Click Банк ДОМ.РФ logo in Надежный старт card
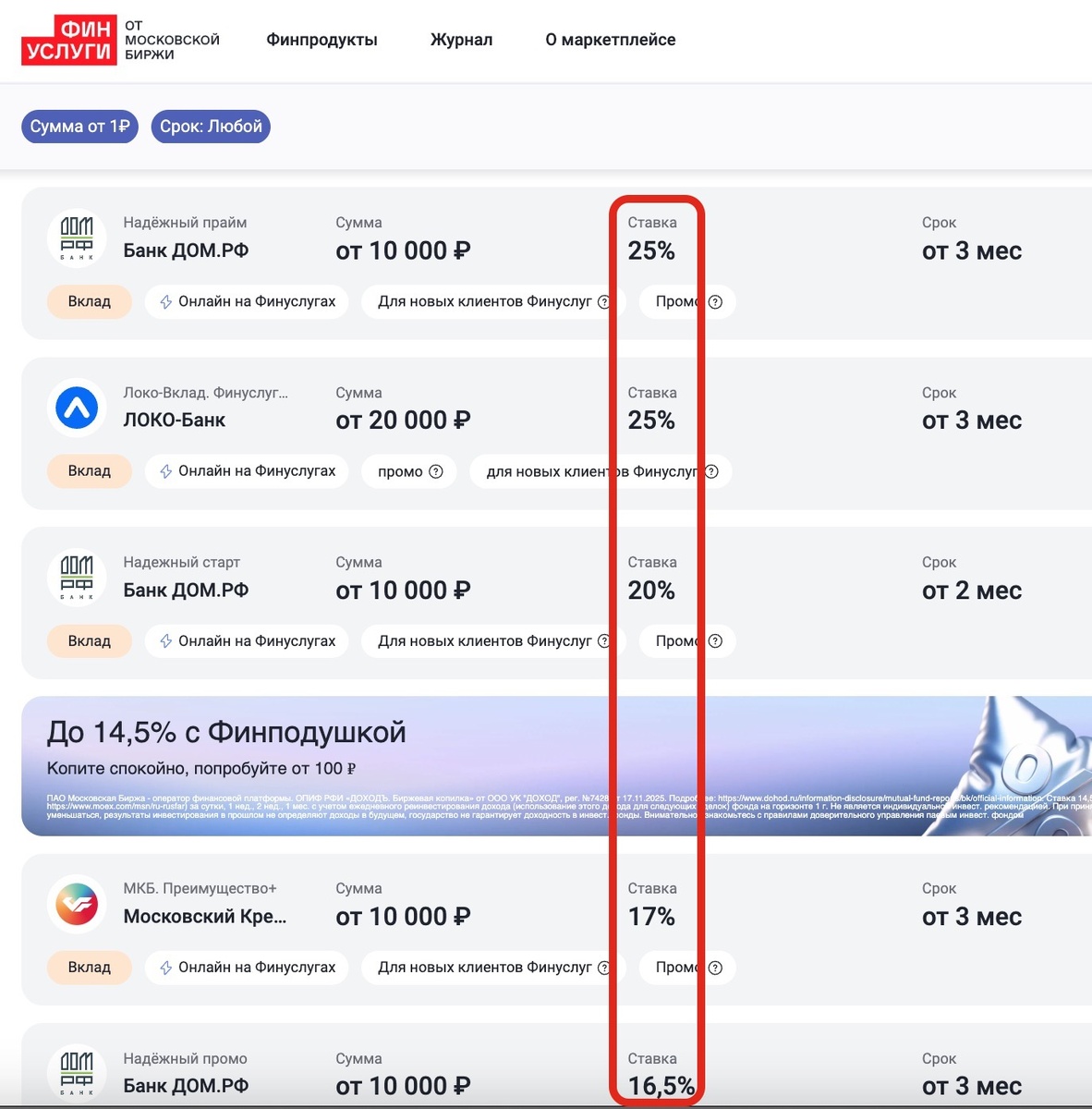1092x1109 pixels. [77, 578]
